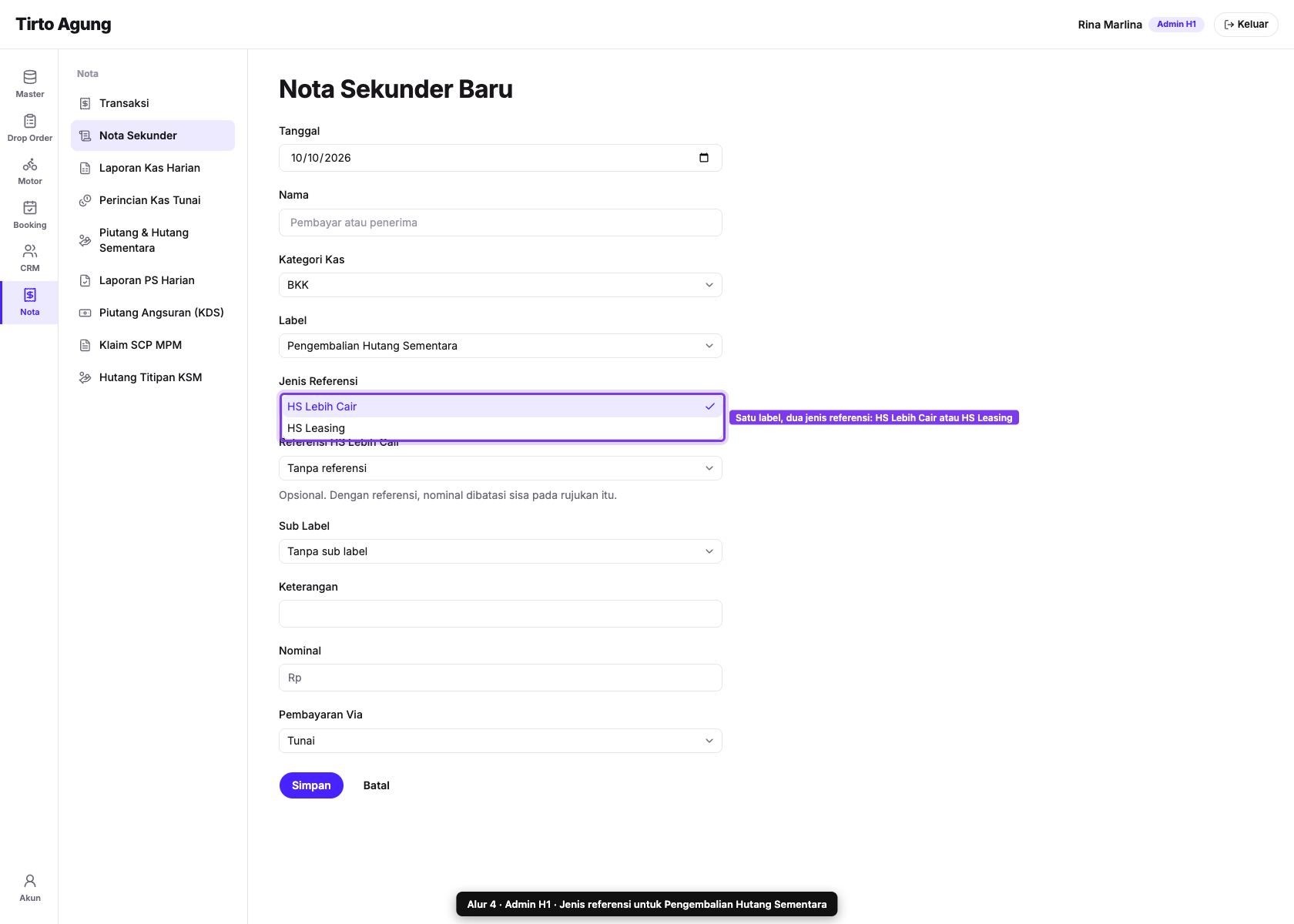The image size is (1294, 924).
Task: Select the HS Lebih Cair option
Action: click(x=502, y=407)
